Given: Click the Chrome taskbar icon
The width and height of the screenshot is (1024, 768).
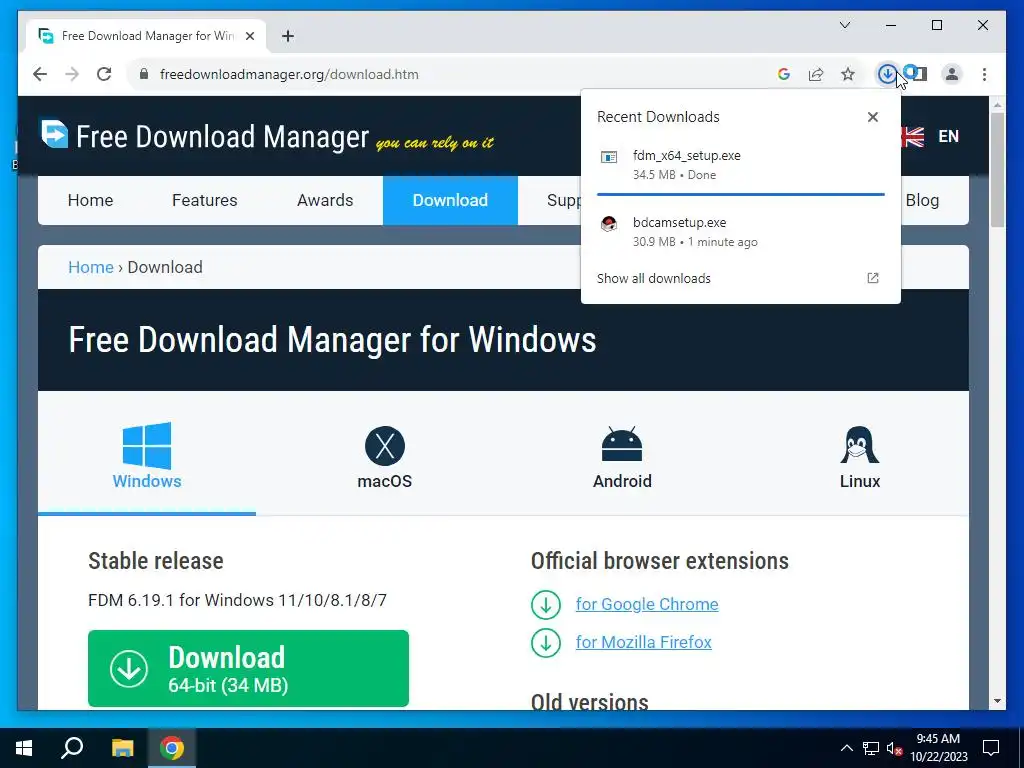Looking at the screenshot, I should click(x=172, y=748).
